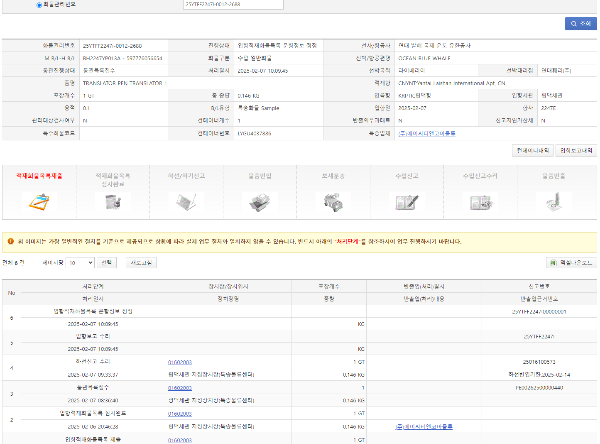Click the 적재화물목록제출 clipboard step icon
Image resolution: width=600 pixels, height=444 pixels.
[x=39, y=202]
